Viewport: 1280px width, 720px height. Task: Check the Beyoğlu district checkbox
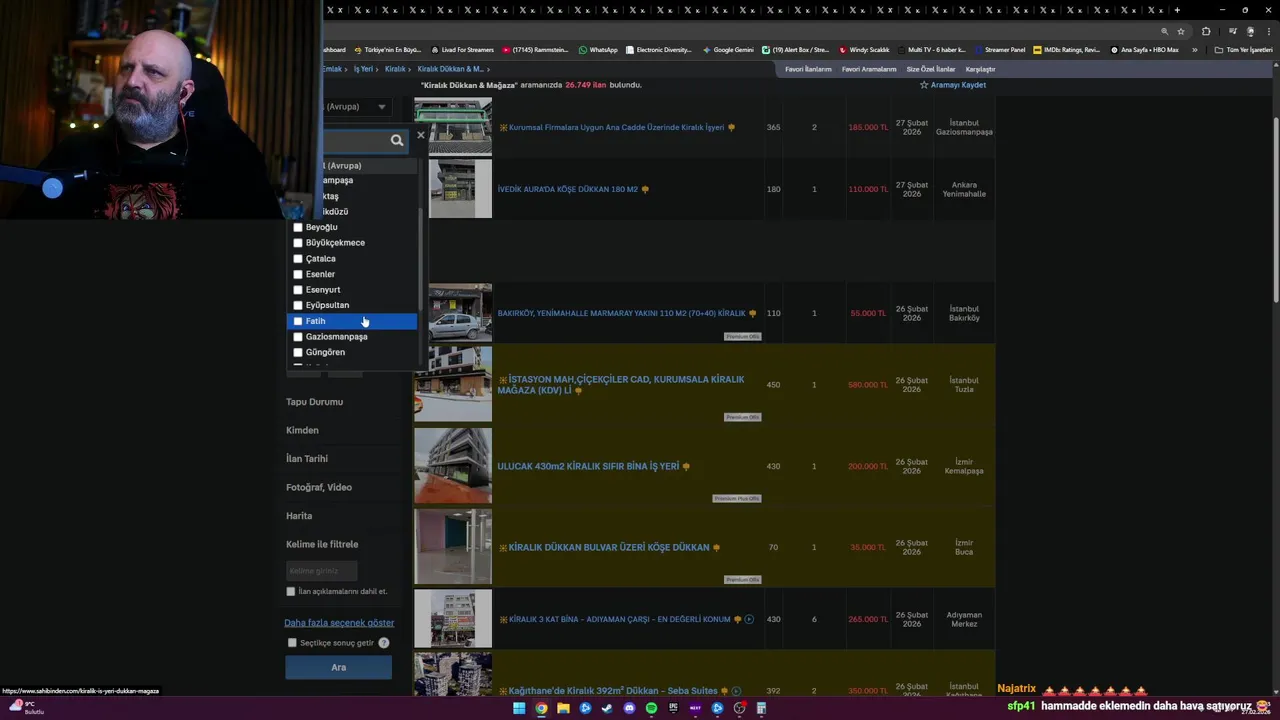(x=298, y=227)
